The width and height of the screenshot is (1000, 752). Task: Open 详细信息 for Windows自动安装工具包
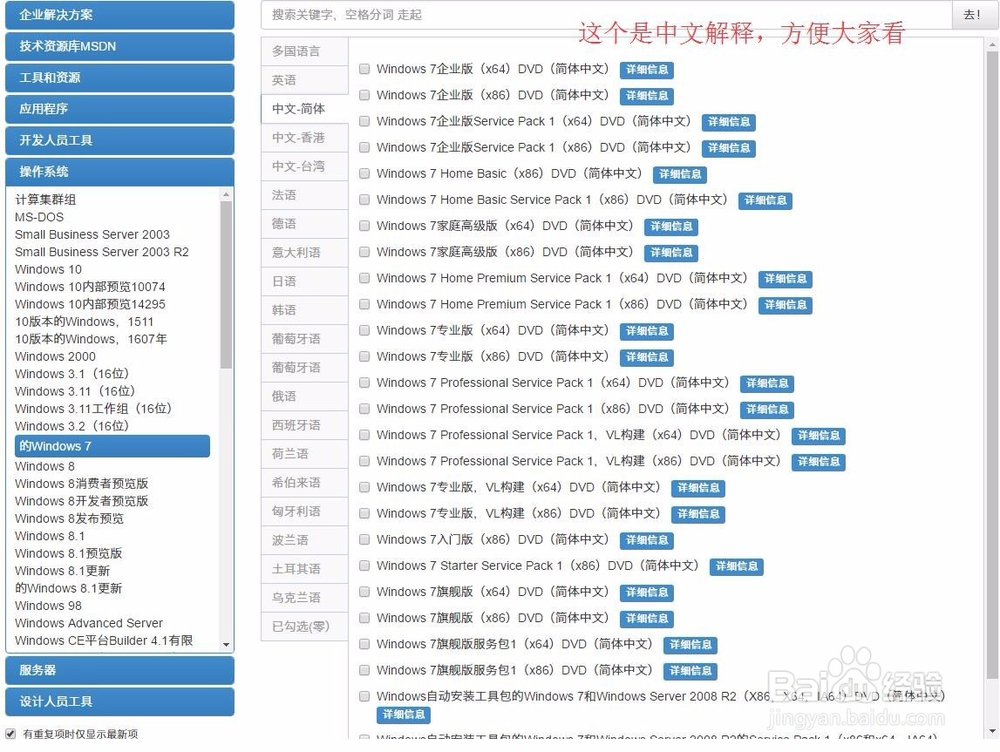pos(404,714)
